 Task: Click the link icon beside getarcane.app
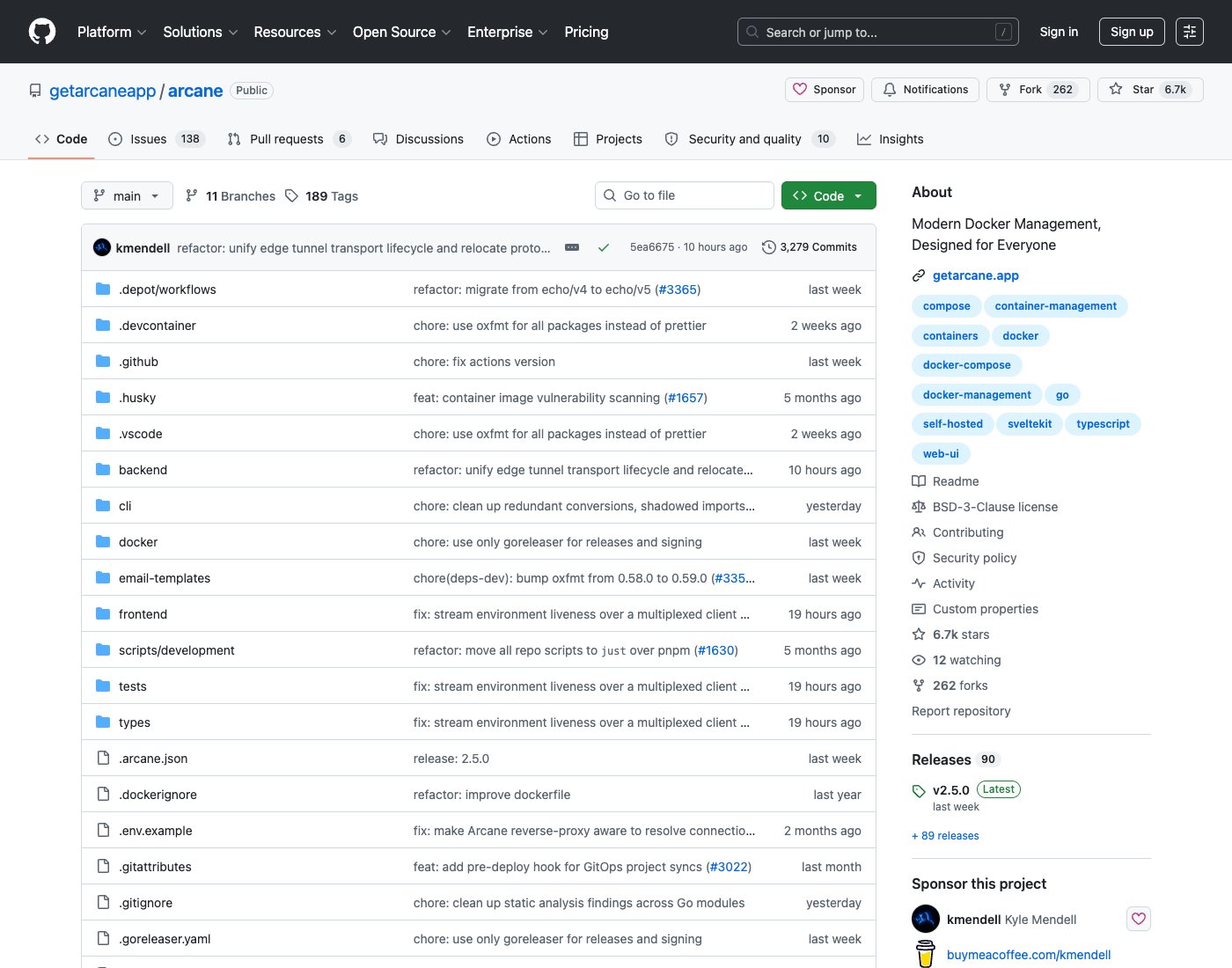[919, 275]
